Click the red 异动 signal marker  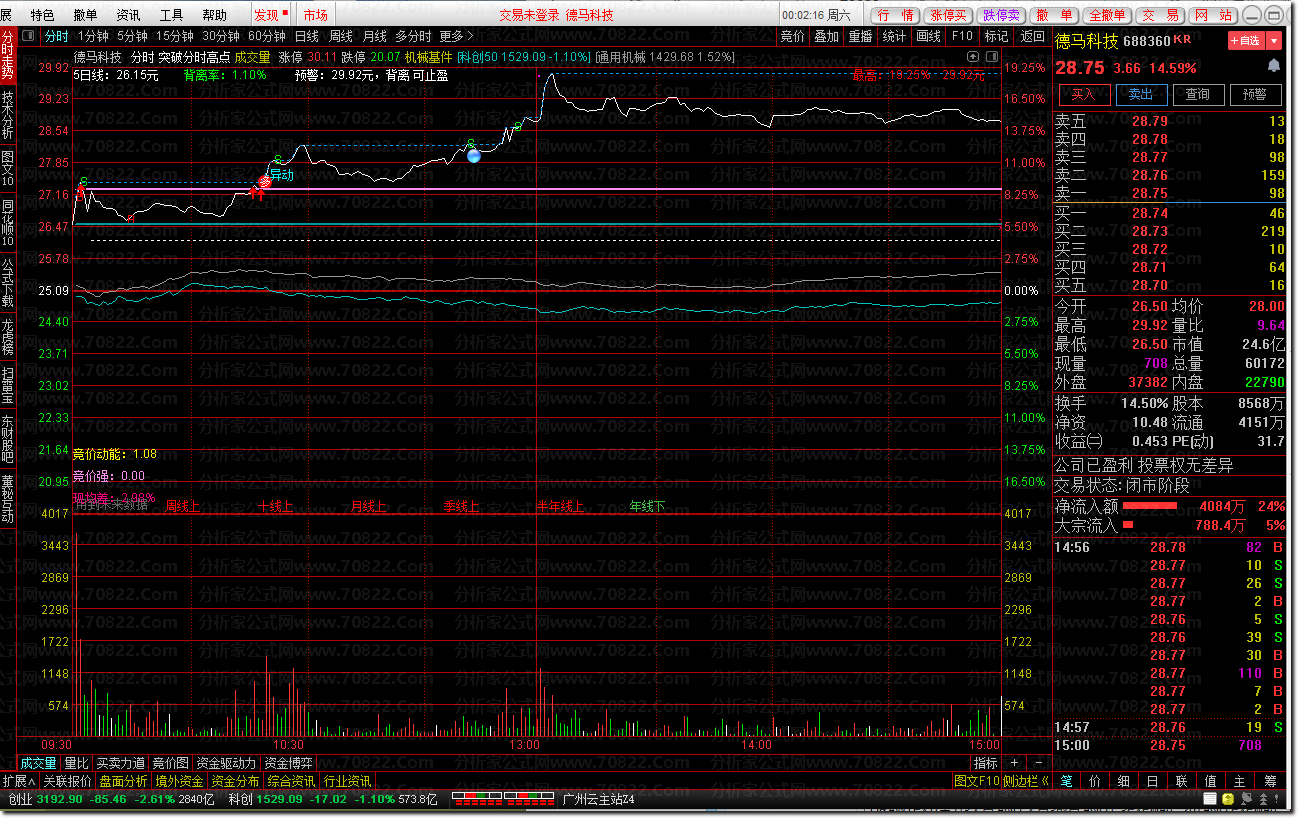tap(265, 181)
